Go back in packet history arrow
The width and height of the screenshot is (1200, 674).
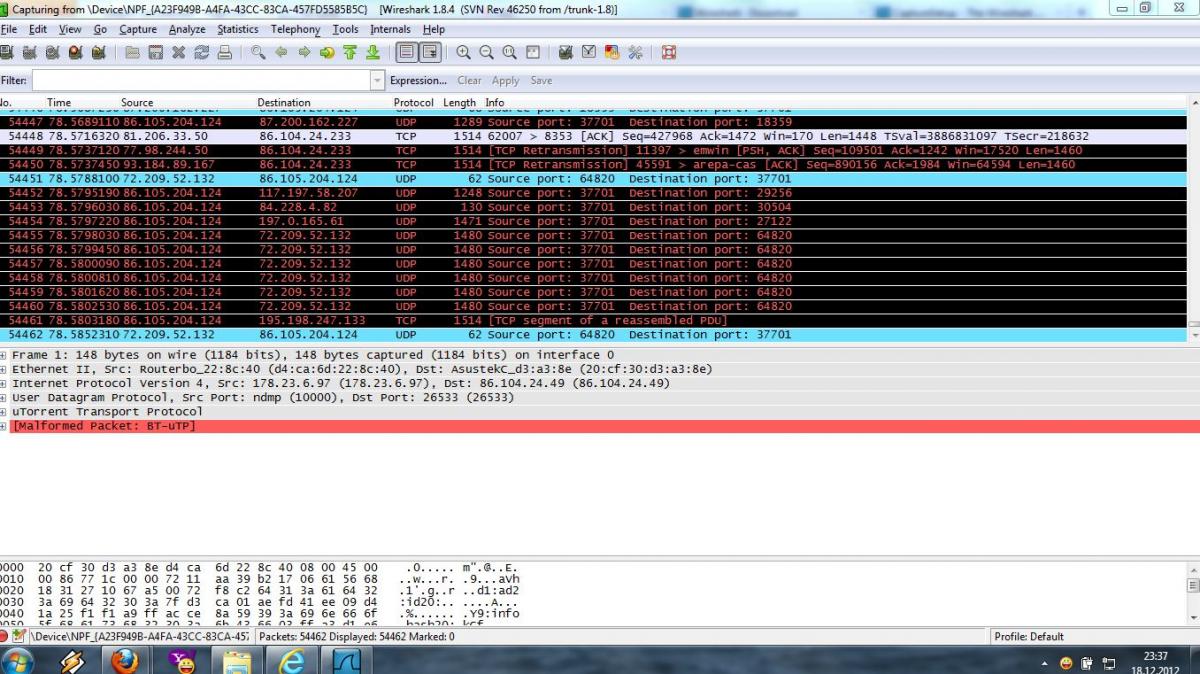(281, 52)
